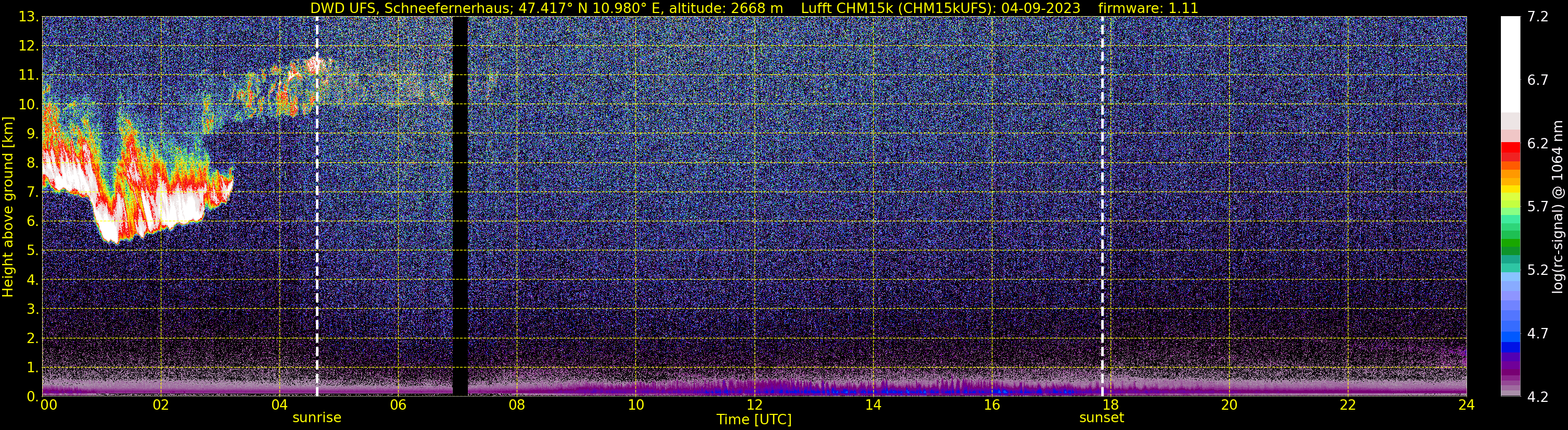Click the '16' tick on the time axis
1568x430 pixels.
click(991, 405)
